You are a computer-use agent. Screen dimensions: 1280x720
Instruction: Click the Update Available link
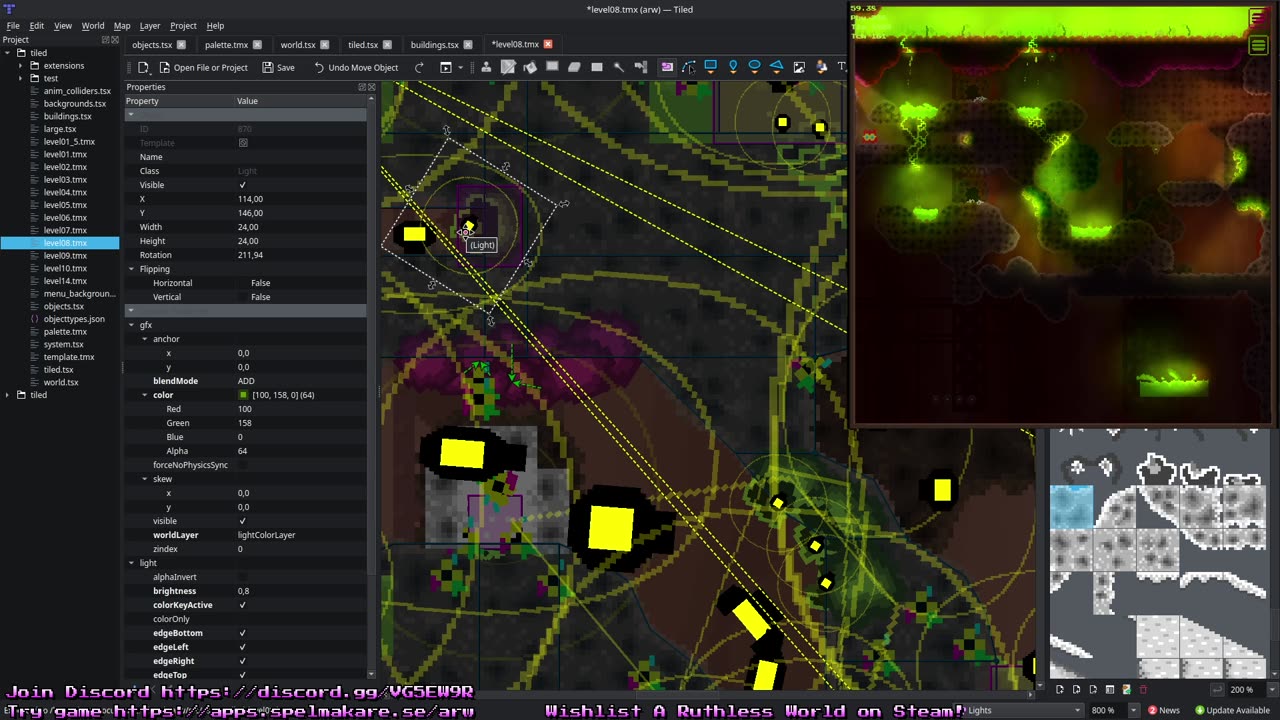(1231, 710)
